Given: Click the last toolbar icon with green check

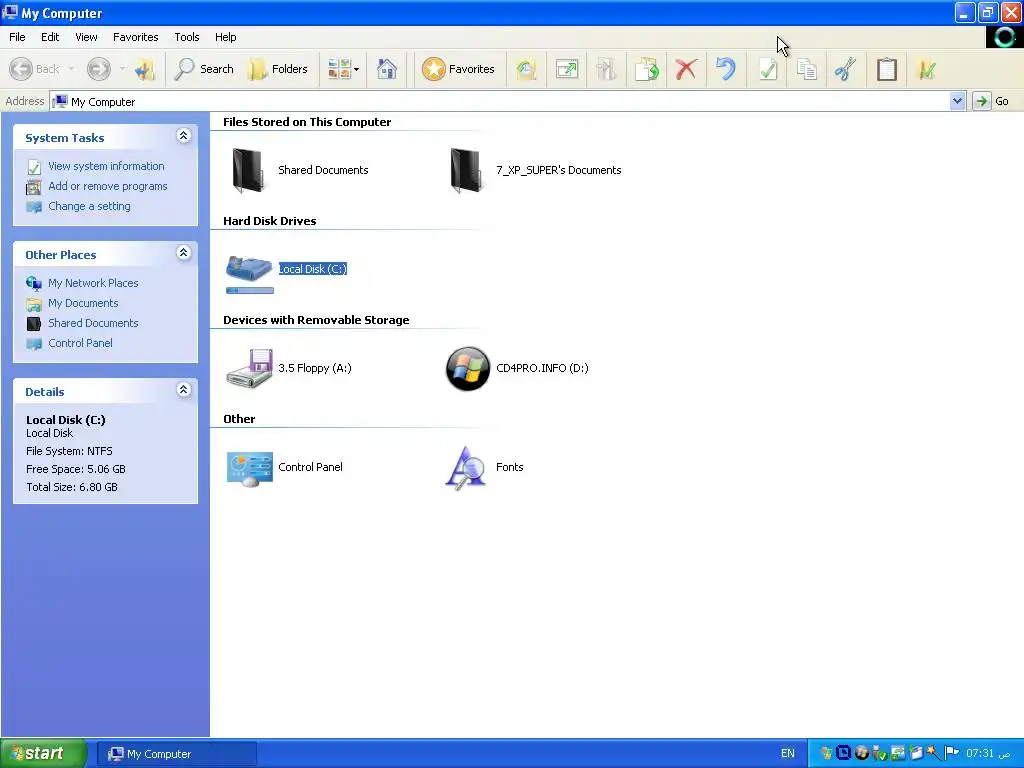Looking at the screenshot, I should click(927, 69).
